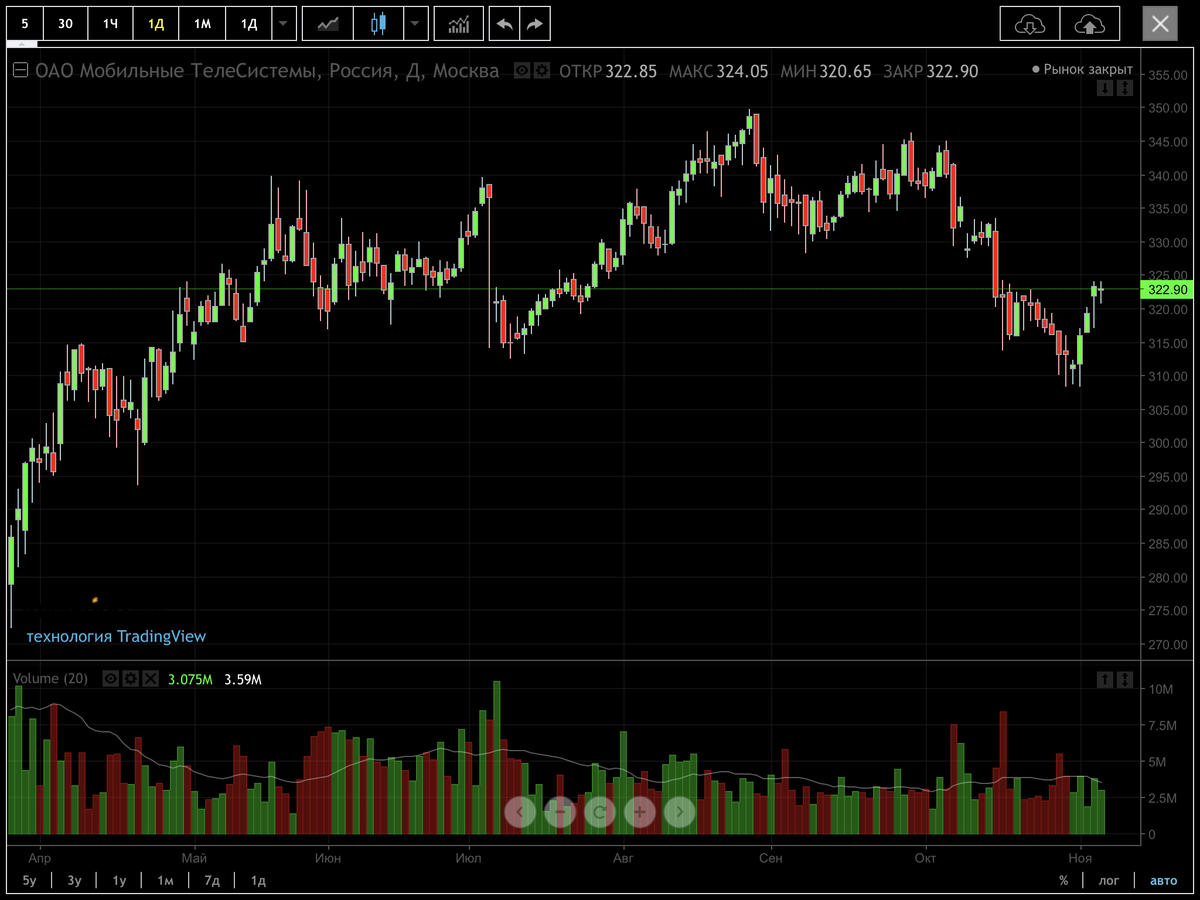Set date range to 7д

[212, 880]
